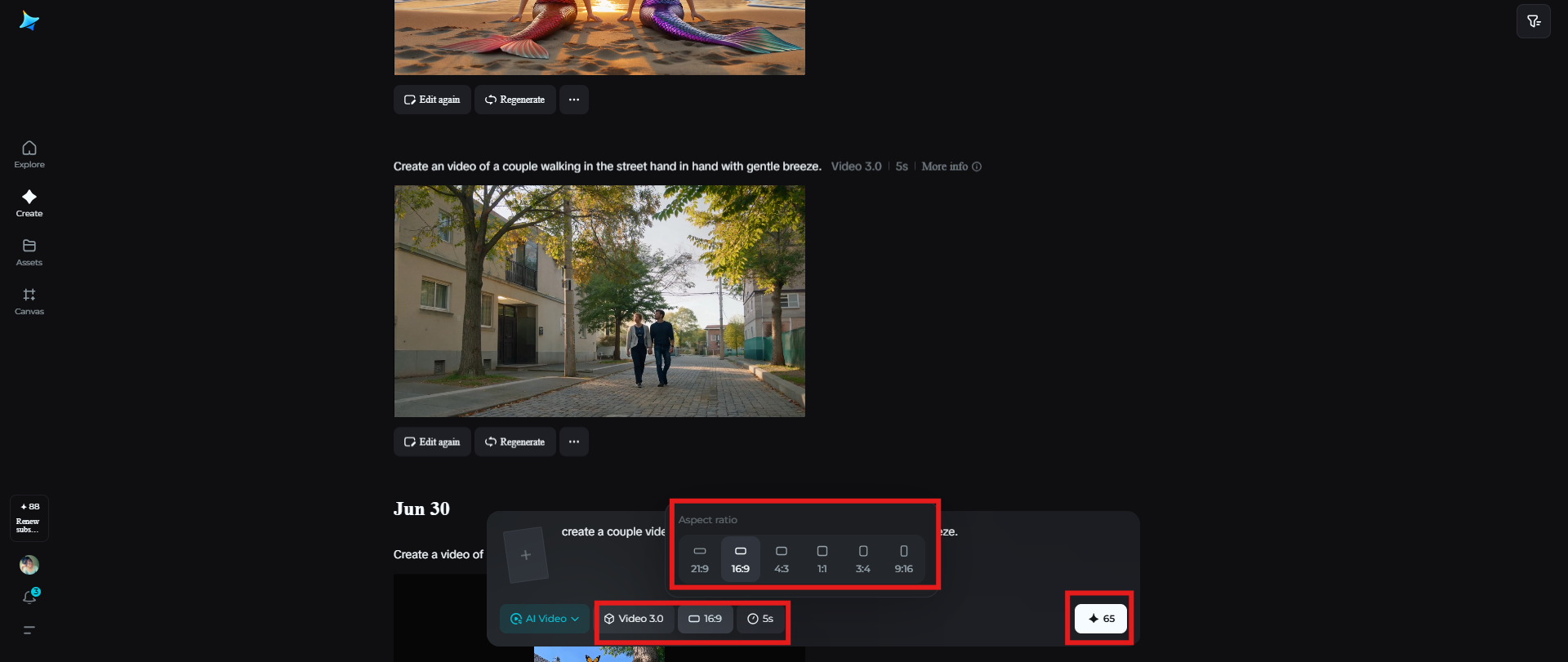Click the 'Video 3.0' label beside the couple prompt
Viewport: 1568px width, 662px height.
coord(857,167)
